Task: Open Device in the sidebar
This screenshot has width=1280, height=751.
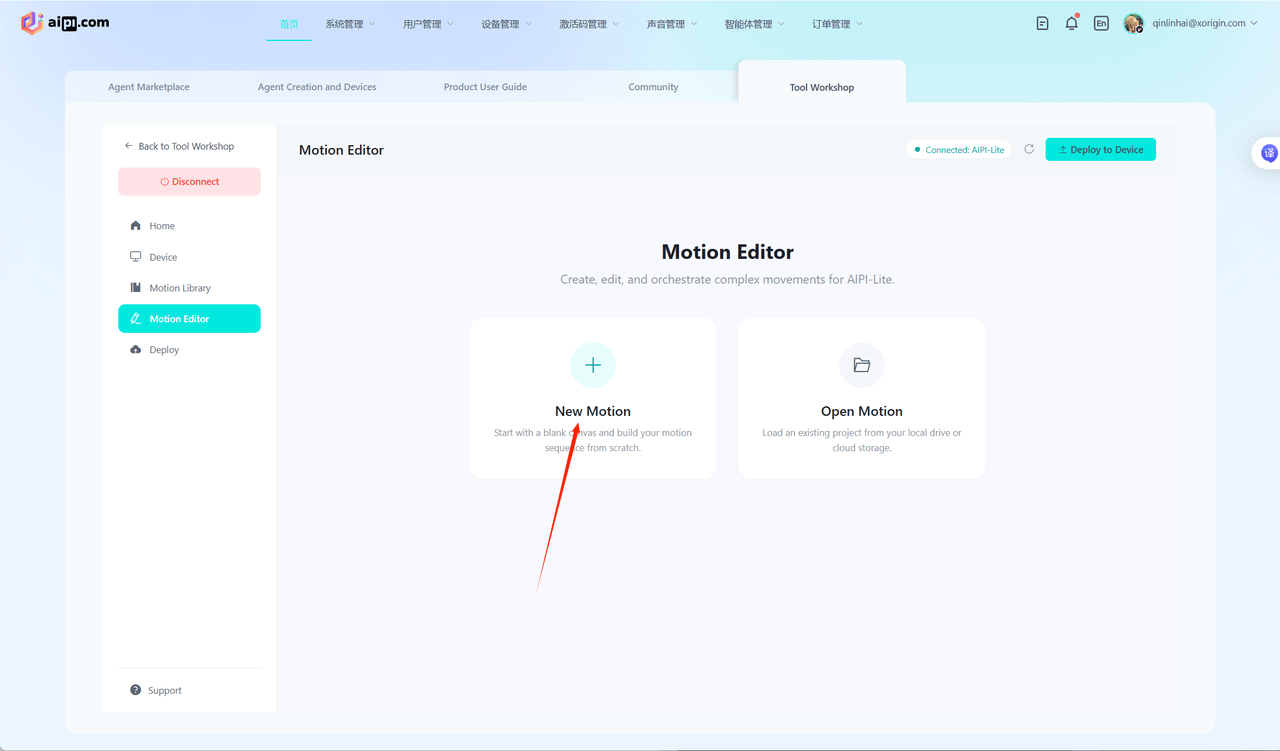Action: pyautogui.click(x=189, y=257)
